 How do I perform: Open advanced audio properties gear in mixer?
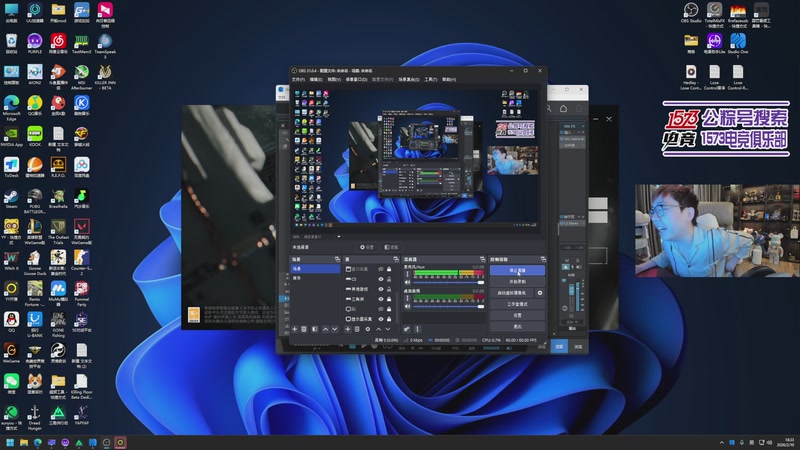407,329
